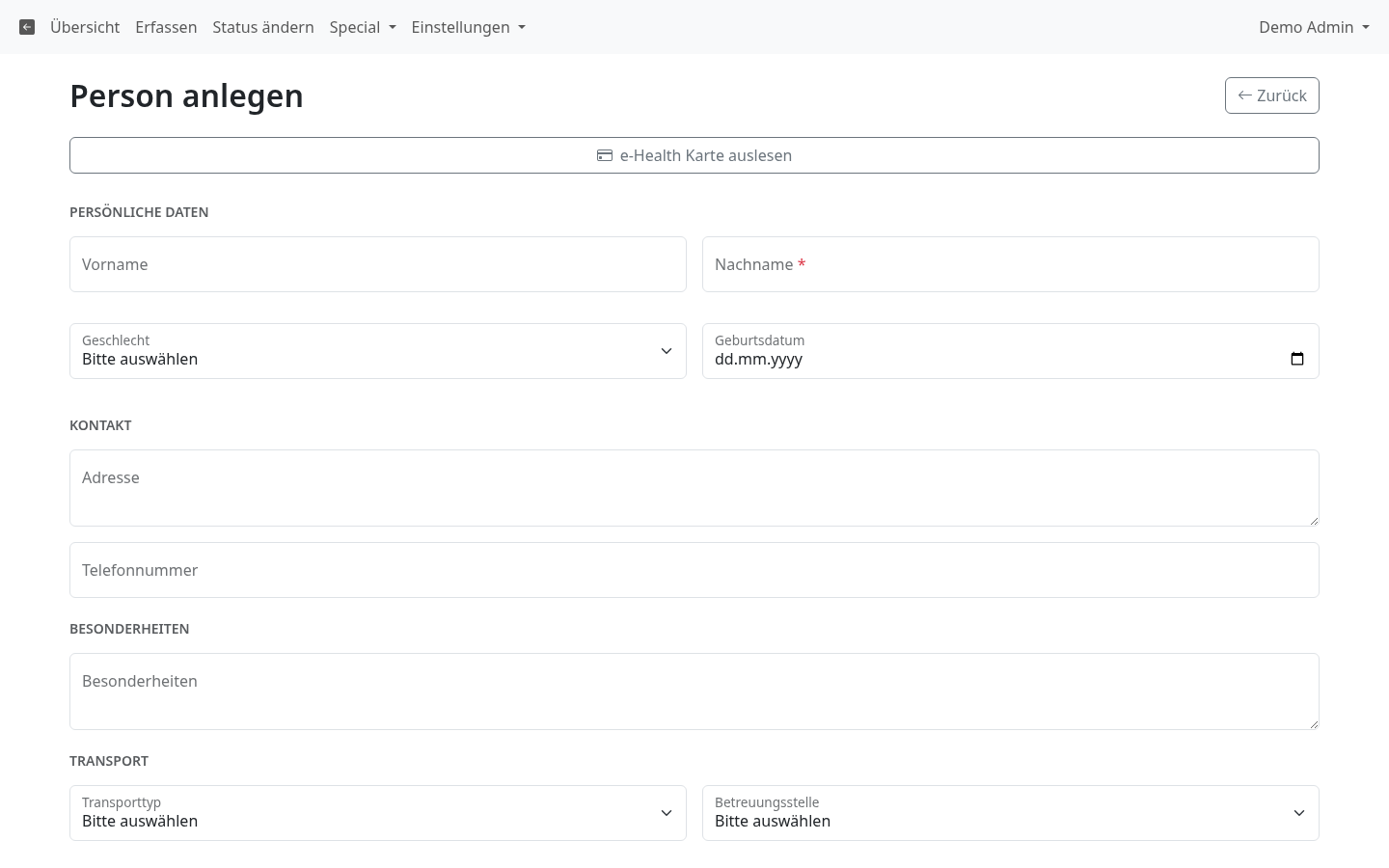Image resolution: width=1389 pixels, height=868 pixels.
Task: Open the Betreuungsstelle select dropdown
Action: pos(1011,813)
